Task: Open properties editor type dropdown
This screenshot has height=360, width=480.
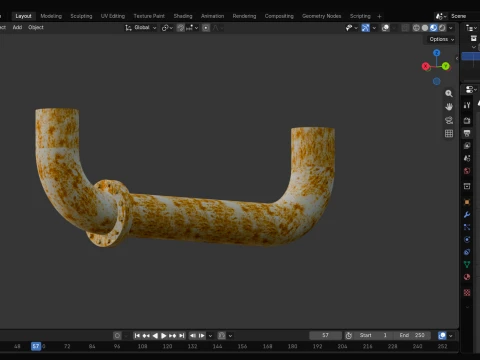Action: [x=471, y=90]
